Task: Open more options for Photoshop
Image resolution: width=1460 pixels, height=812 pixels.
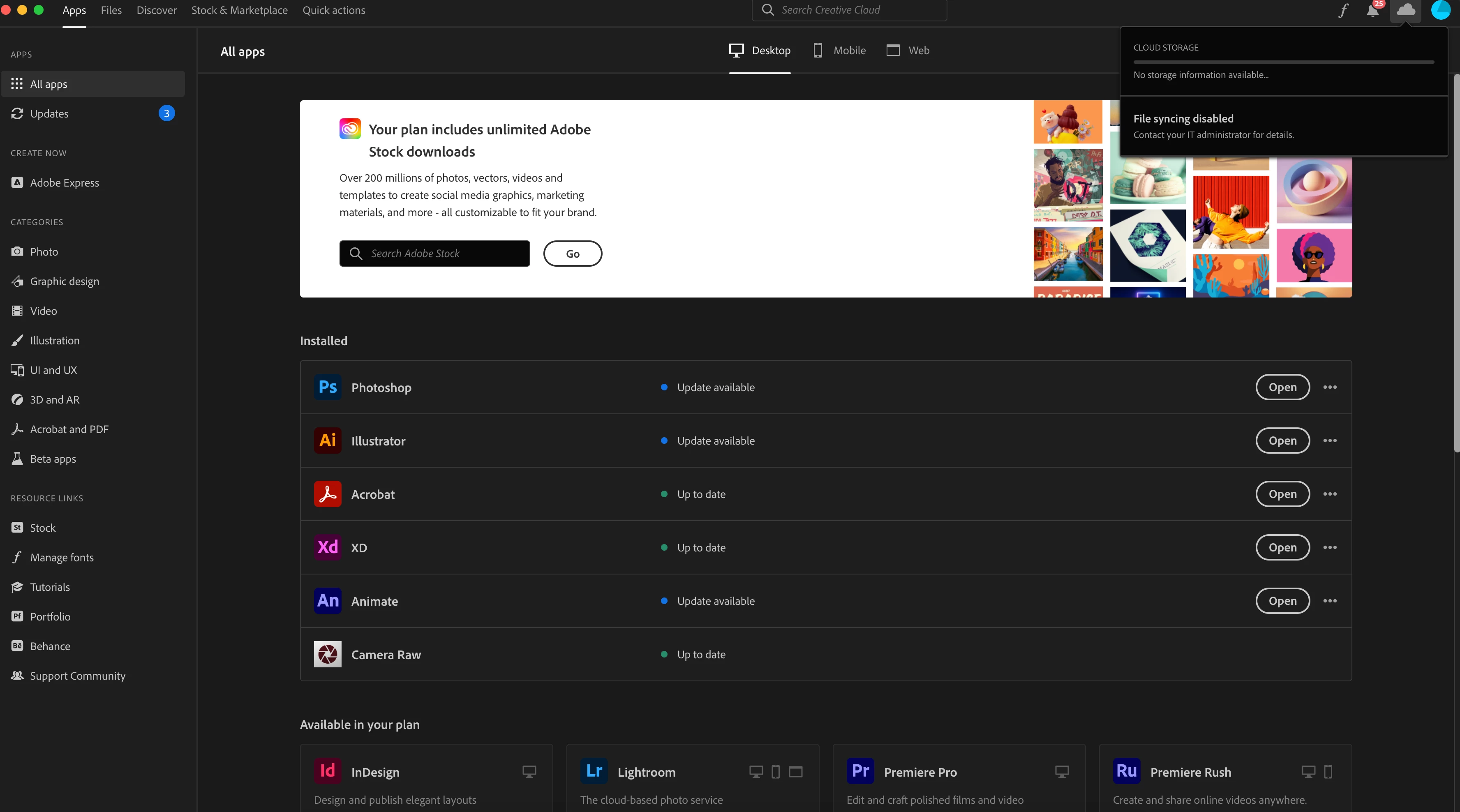Action: pos(1330,387)
